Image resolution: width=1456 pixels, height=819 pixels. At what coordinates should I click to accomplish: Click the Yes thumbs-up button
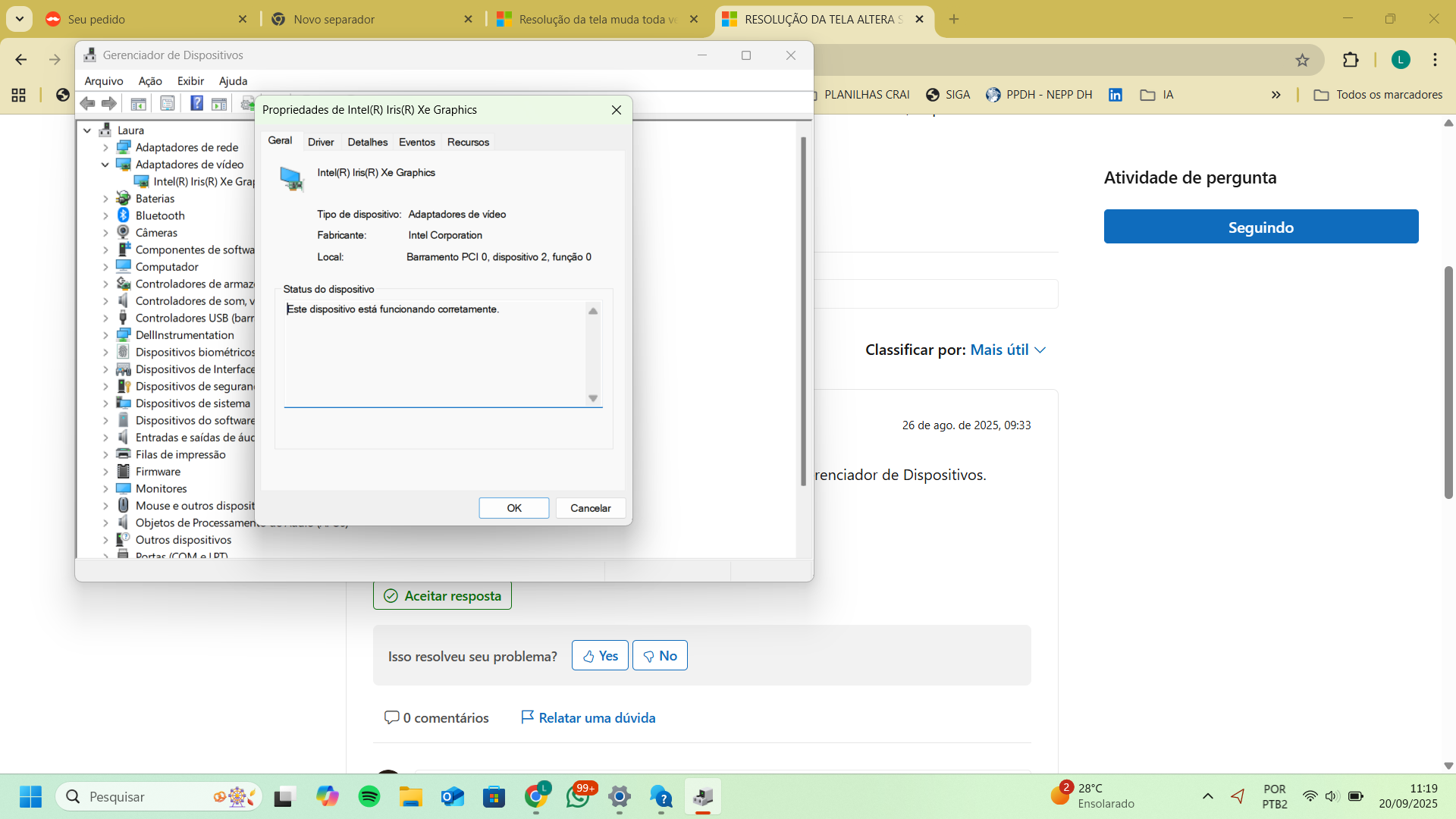[x=600, y=656]
